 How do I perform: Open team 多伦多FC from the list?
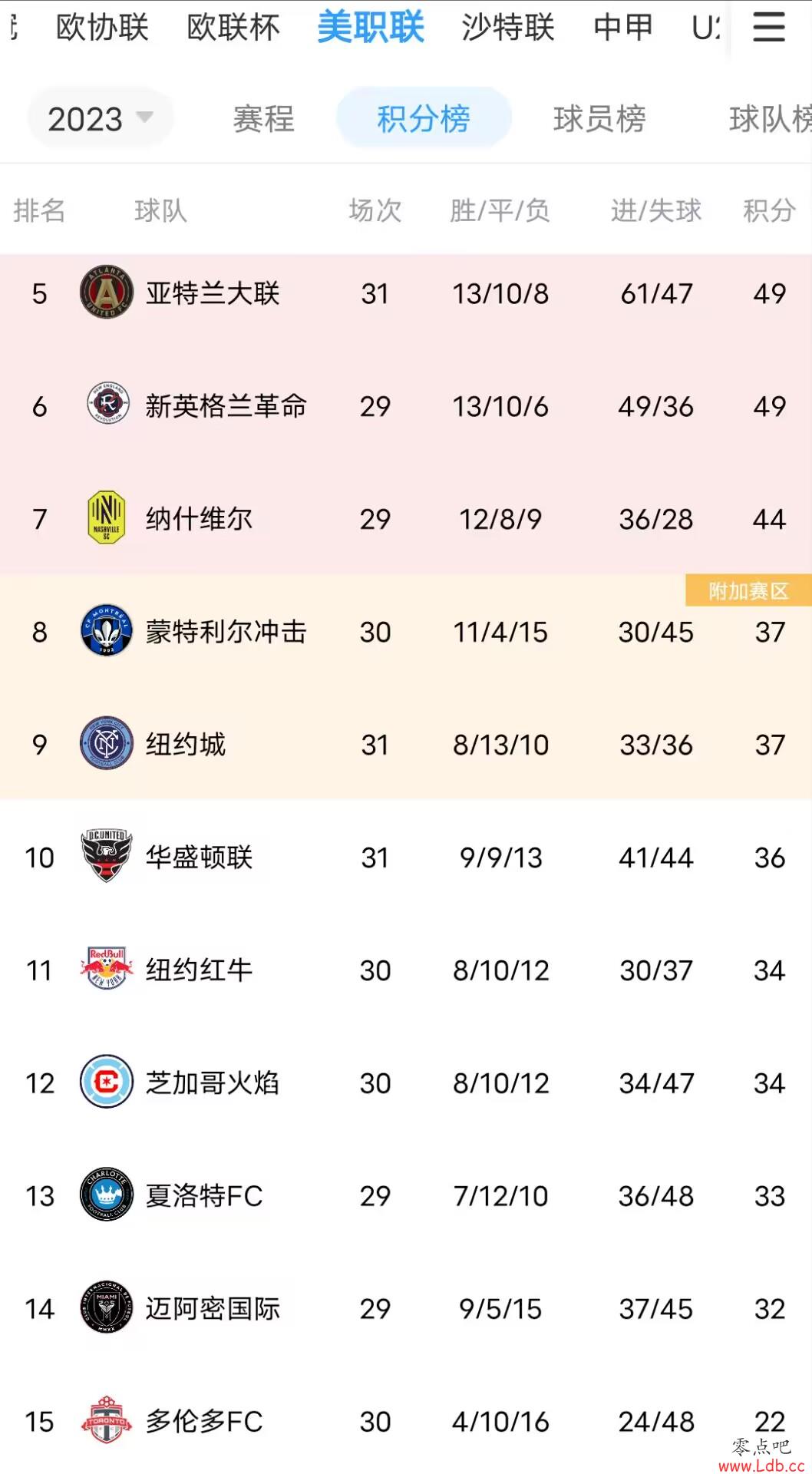(406, 1421)
